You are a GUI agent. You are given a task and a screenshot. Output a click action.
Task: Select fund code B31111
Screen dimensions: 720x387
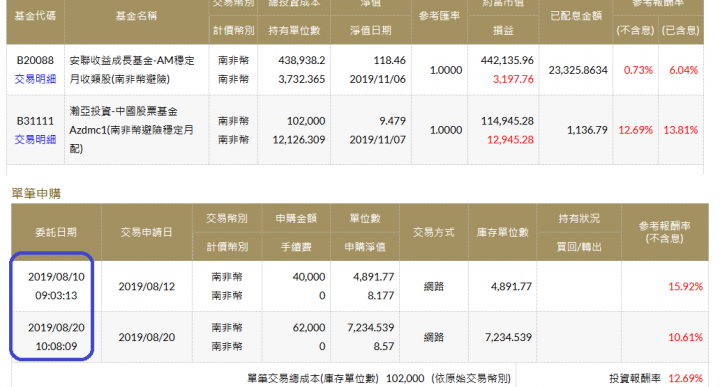coord(35,121)
